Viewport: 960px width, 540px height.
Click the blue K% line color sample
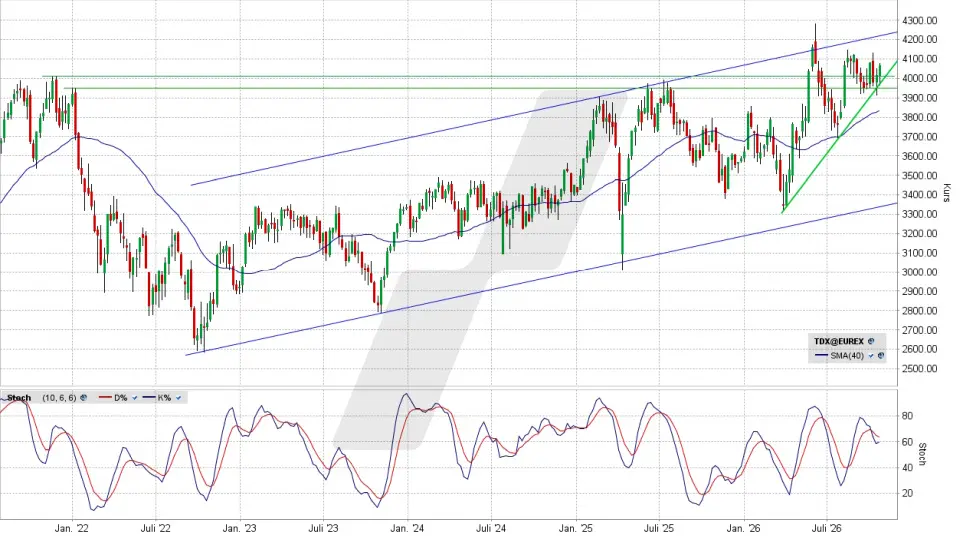pos(149,397)
